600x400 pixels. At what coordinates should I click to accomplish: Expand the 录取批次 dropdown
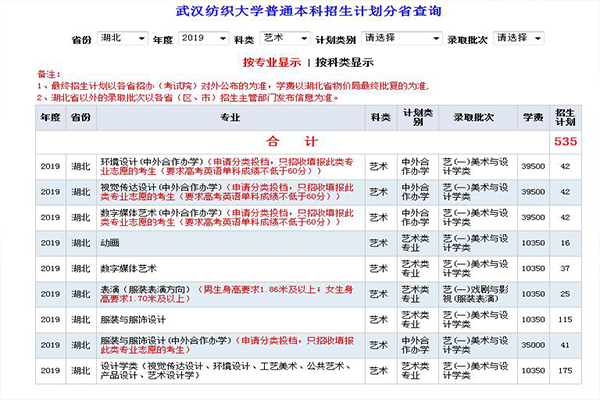pos(518,38)
